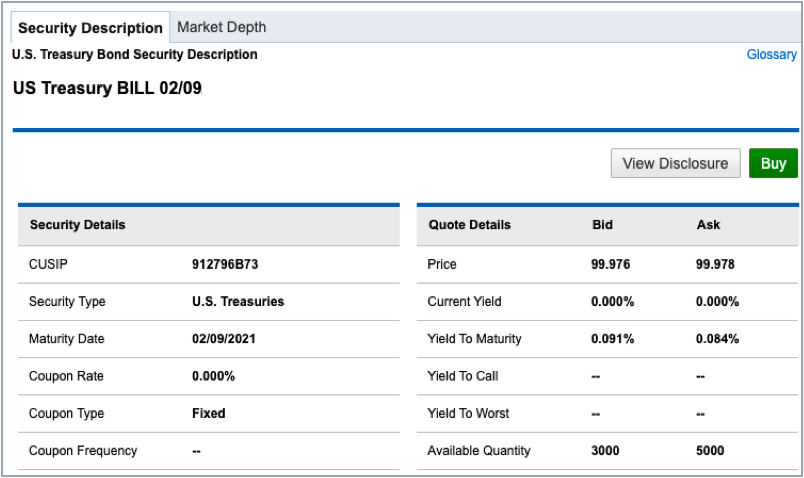Select the Maturity Date value 02/09/2021
Image resolution: width=804 pixels, height=478 pixels.
tap(227, 339)
